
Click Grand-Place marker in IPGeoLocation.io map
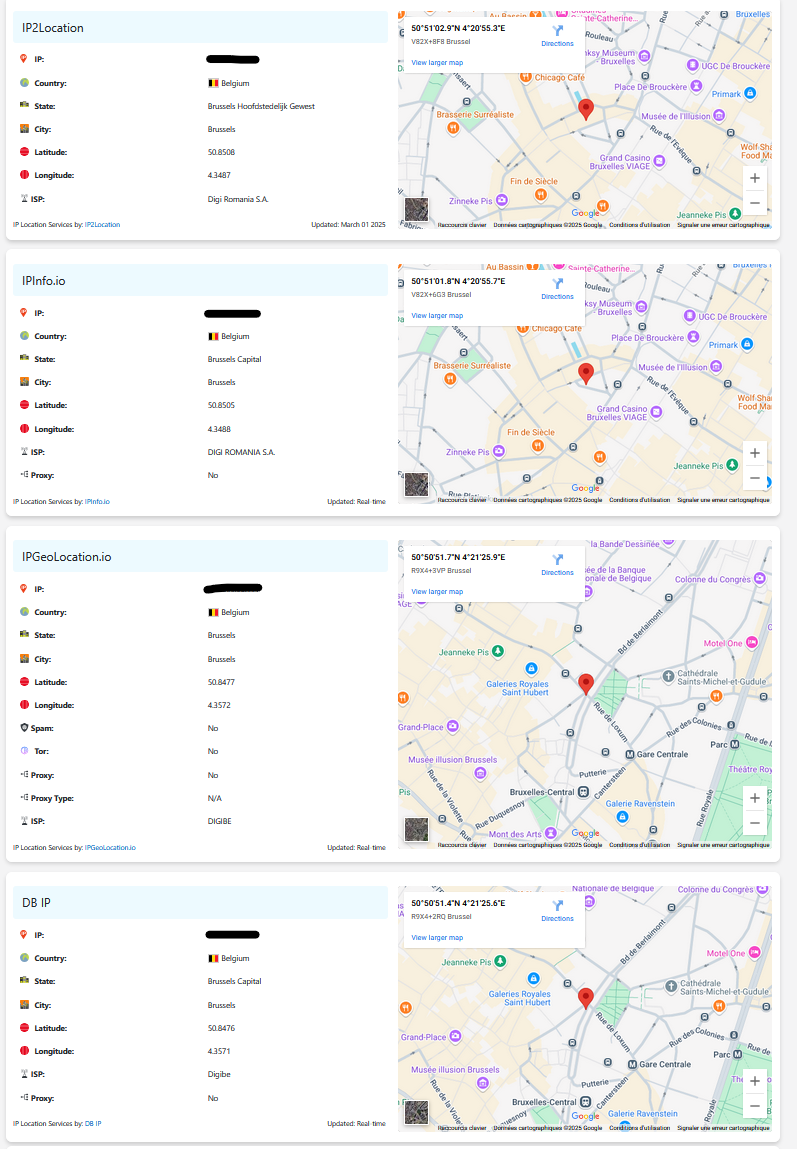(x=453, y=726)
